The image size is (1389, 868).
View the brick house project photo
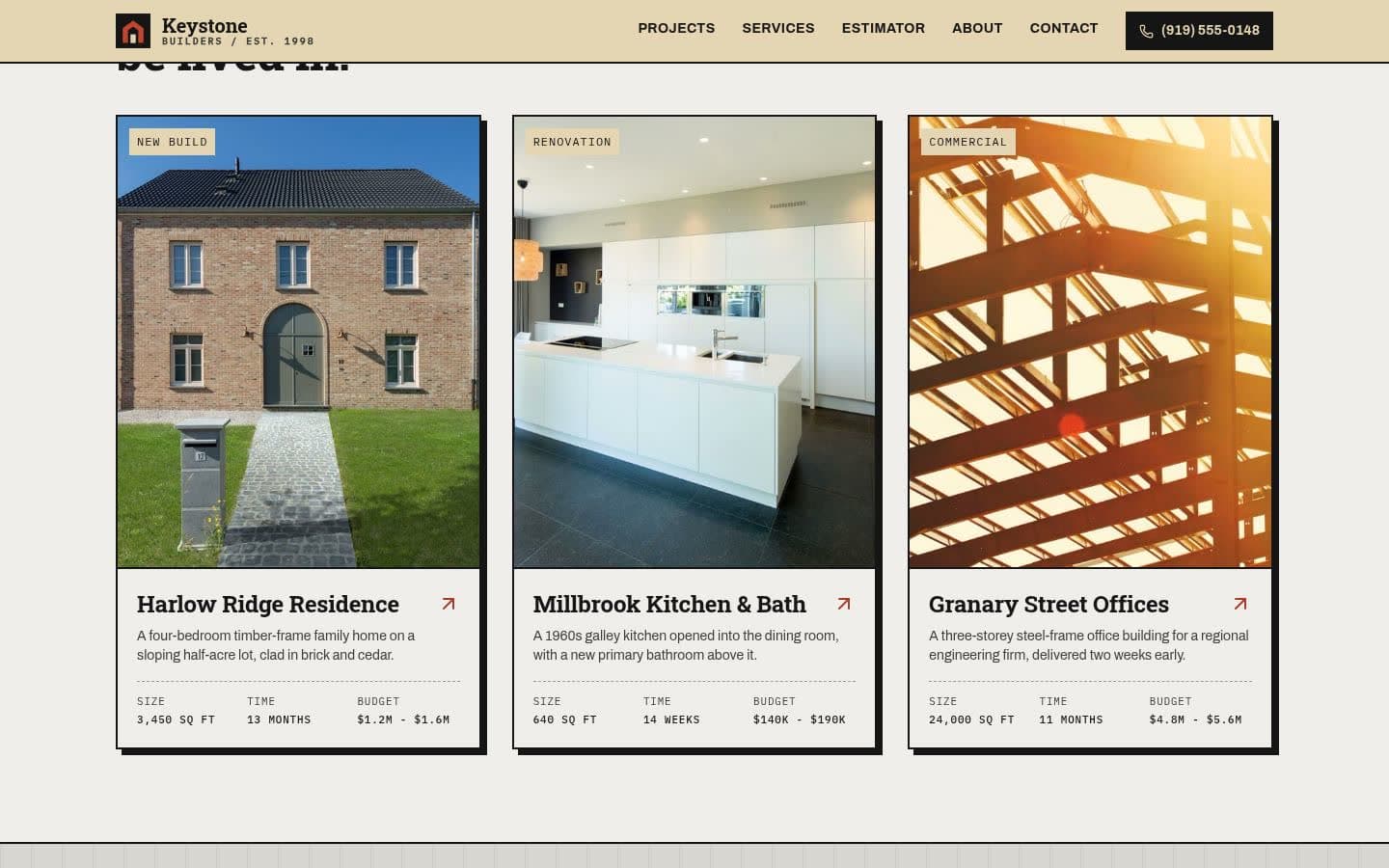(x=299, y=342)
